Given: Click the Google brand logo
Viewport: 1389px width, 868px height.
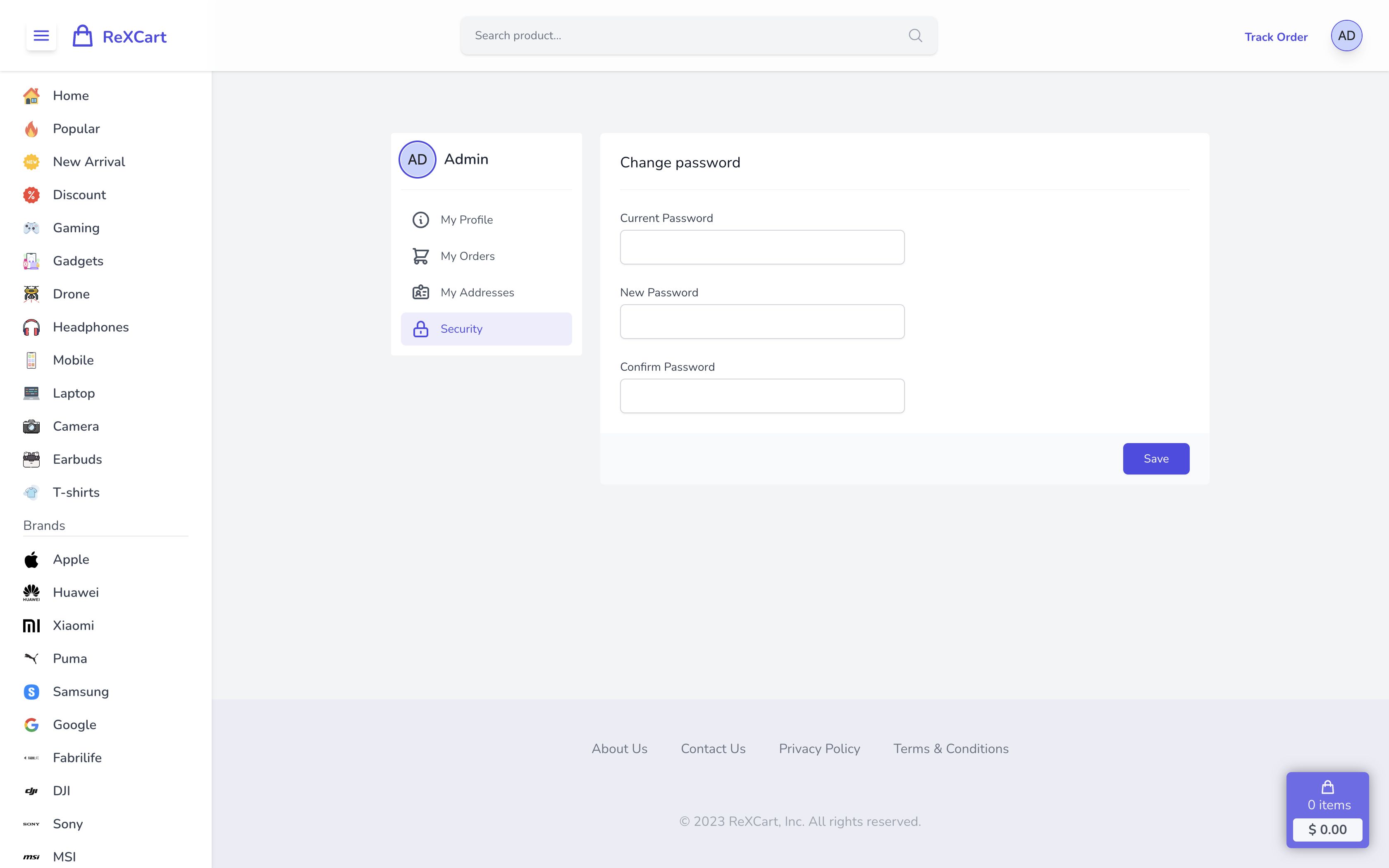Looking at the screenshot, I should coord(31,725).
